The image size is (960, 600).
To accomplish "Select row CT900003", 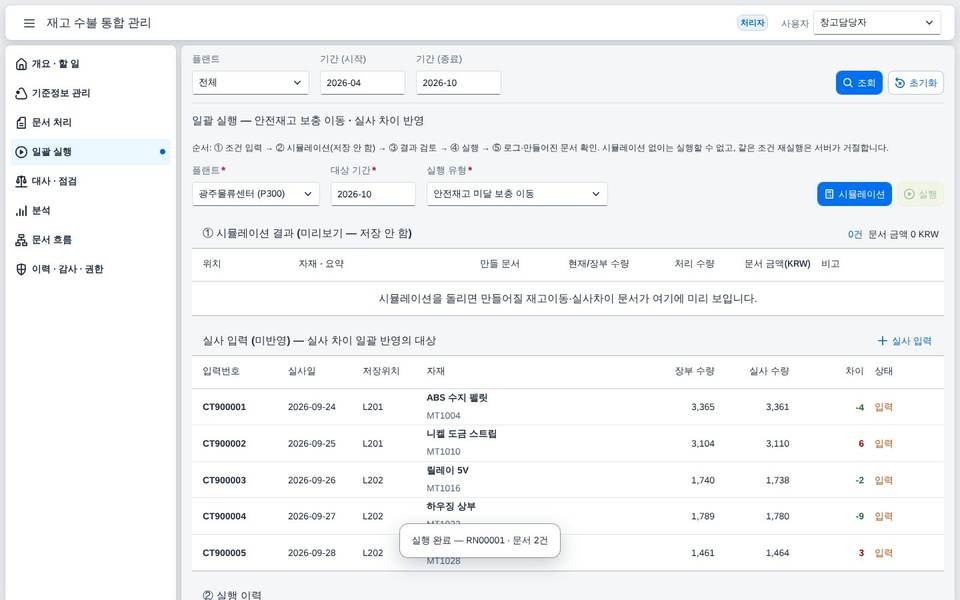I will [x=568, y=480].
